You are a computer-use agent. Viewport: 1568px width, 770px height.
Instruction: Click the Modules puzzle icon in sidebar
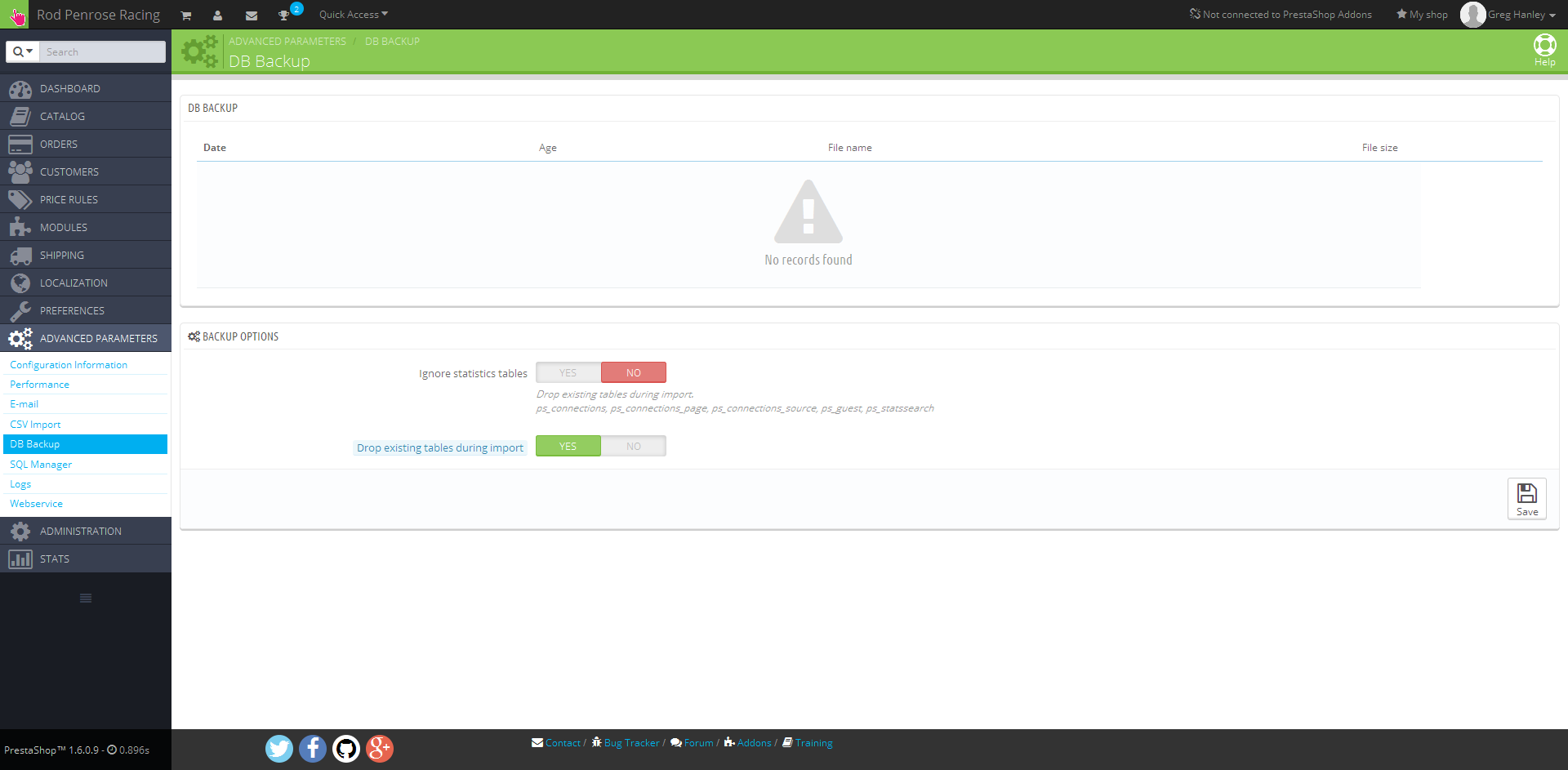tap(20, 228)
